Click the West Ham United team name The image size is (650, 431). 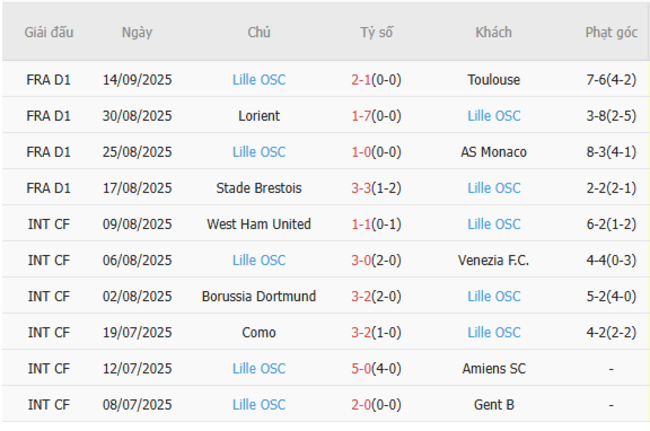pos(259,224)
